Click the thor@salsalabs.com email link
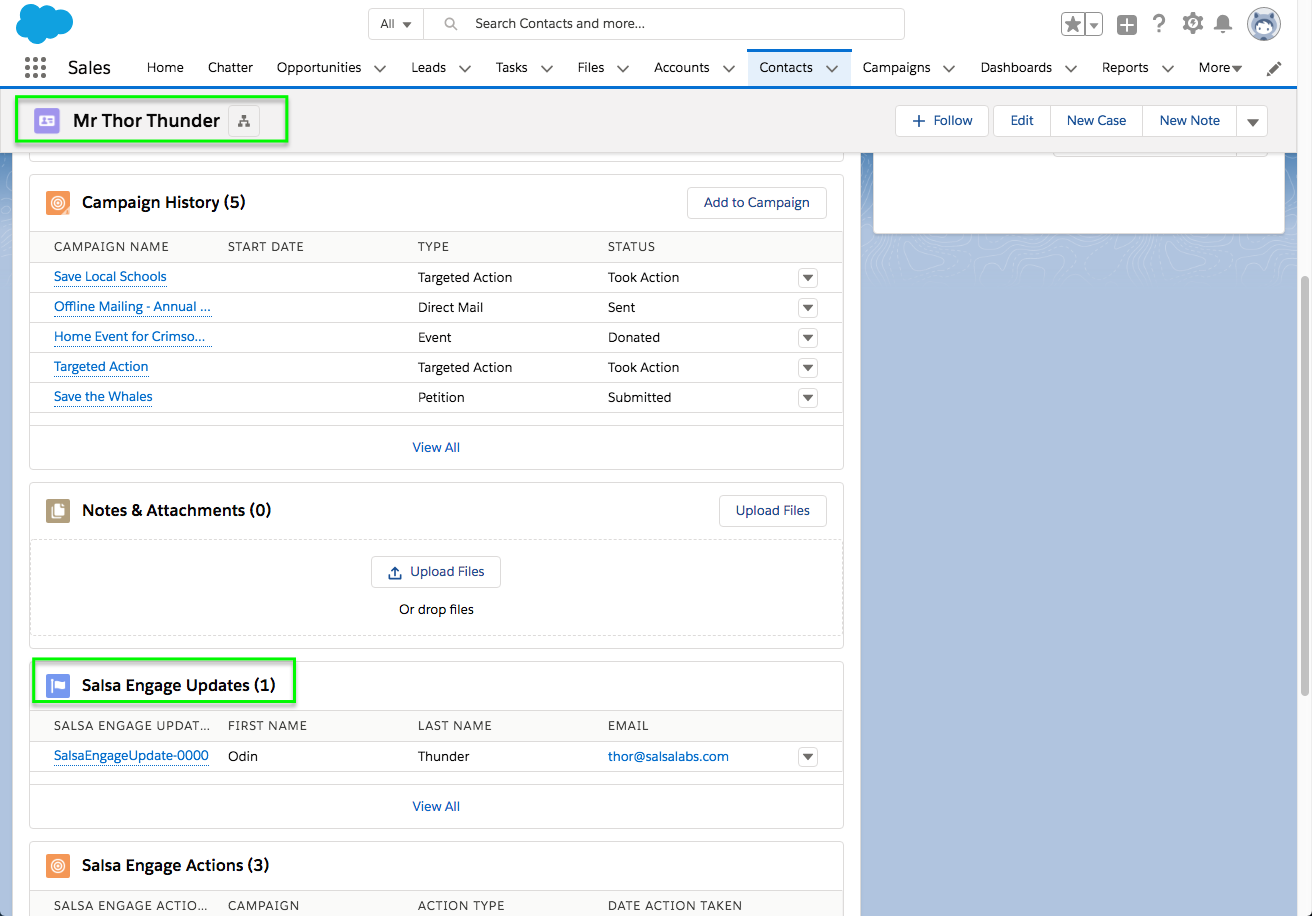Image resolution: width=1312 pixels, height=916 pixels. (668, 757)
